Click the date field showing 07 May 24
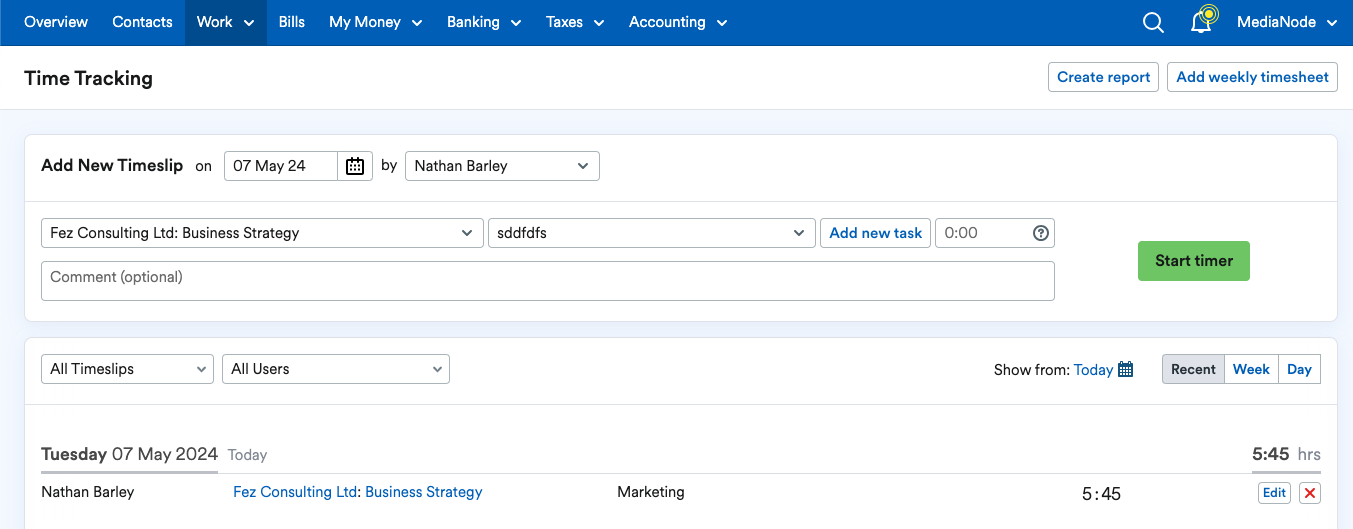Viewport: 1353px width, 529px height. click(281, 166)
